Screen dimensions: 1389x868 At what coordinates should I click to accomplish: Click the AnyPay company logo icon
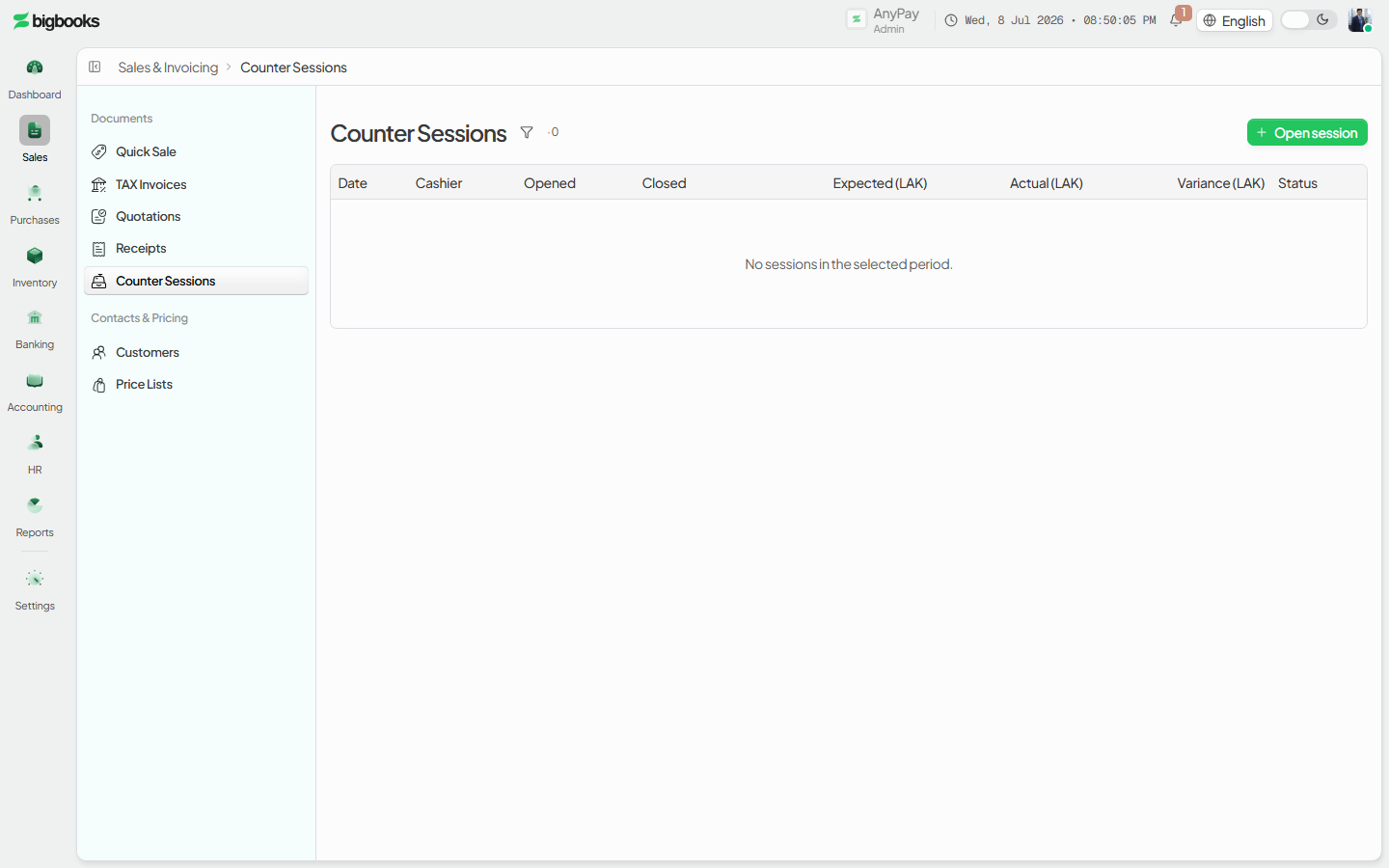pyautogui.click(x=857, y=19)
